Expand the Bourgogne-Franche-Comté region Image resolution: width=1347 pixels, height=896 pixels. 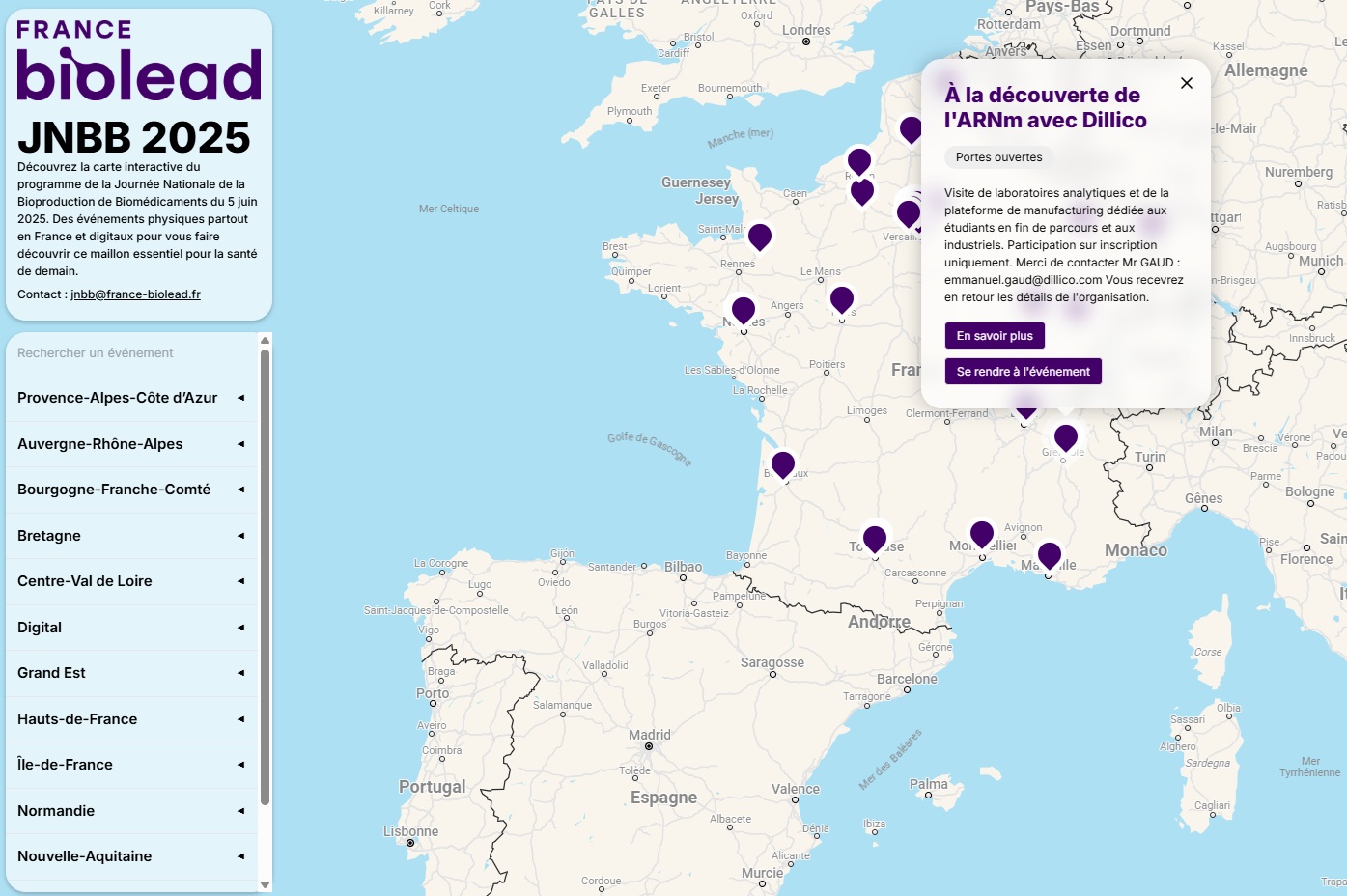pos(132,490)
